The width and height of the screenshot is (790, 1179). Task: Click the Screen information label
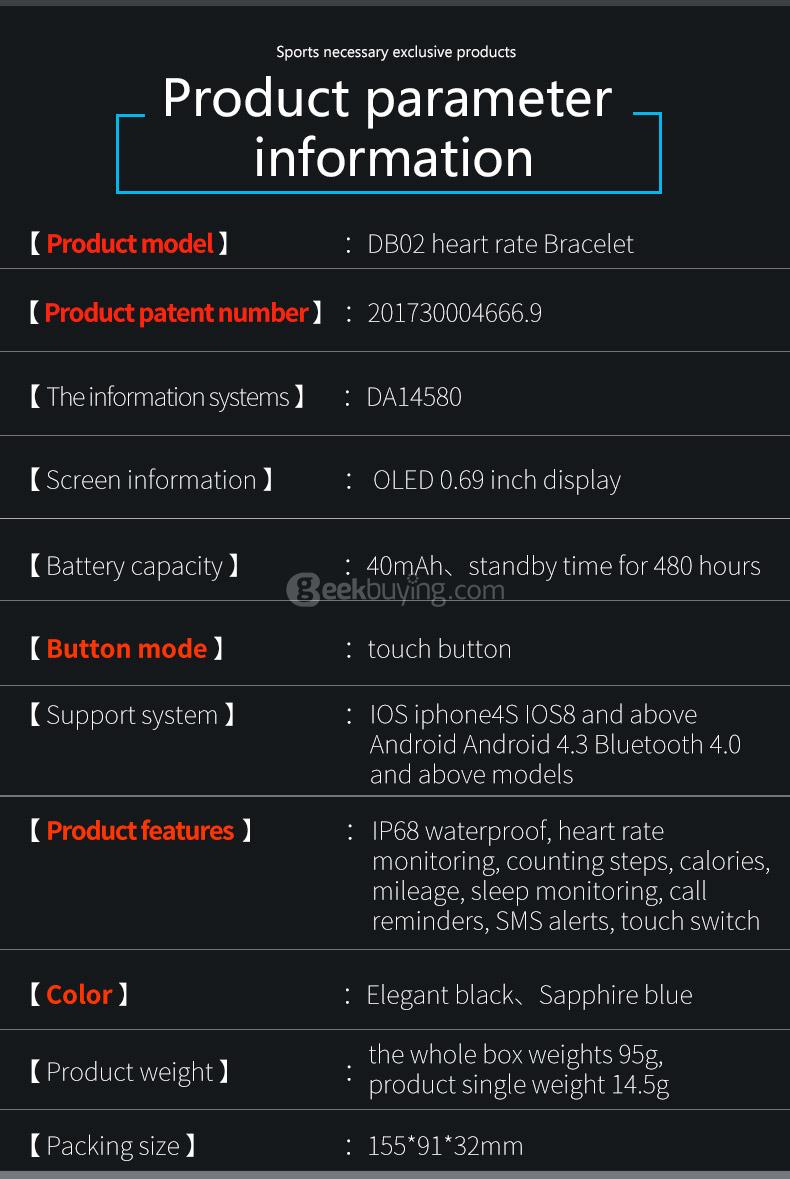[x=151, y=480]
